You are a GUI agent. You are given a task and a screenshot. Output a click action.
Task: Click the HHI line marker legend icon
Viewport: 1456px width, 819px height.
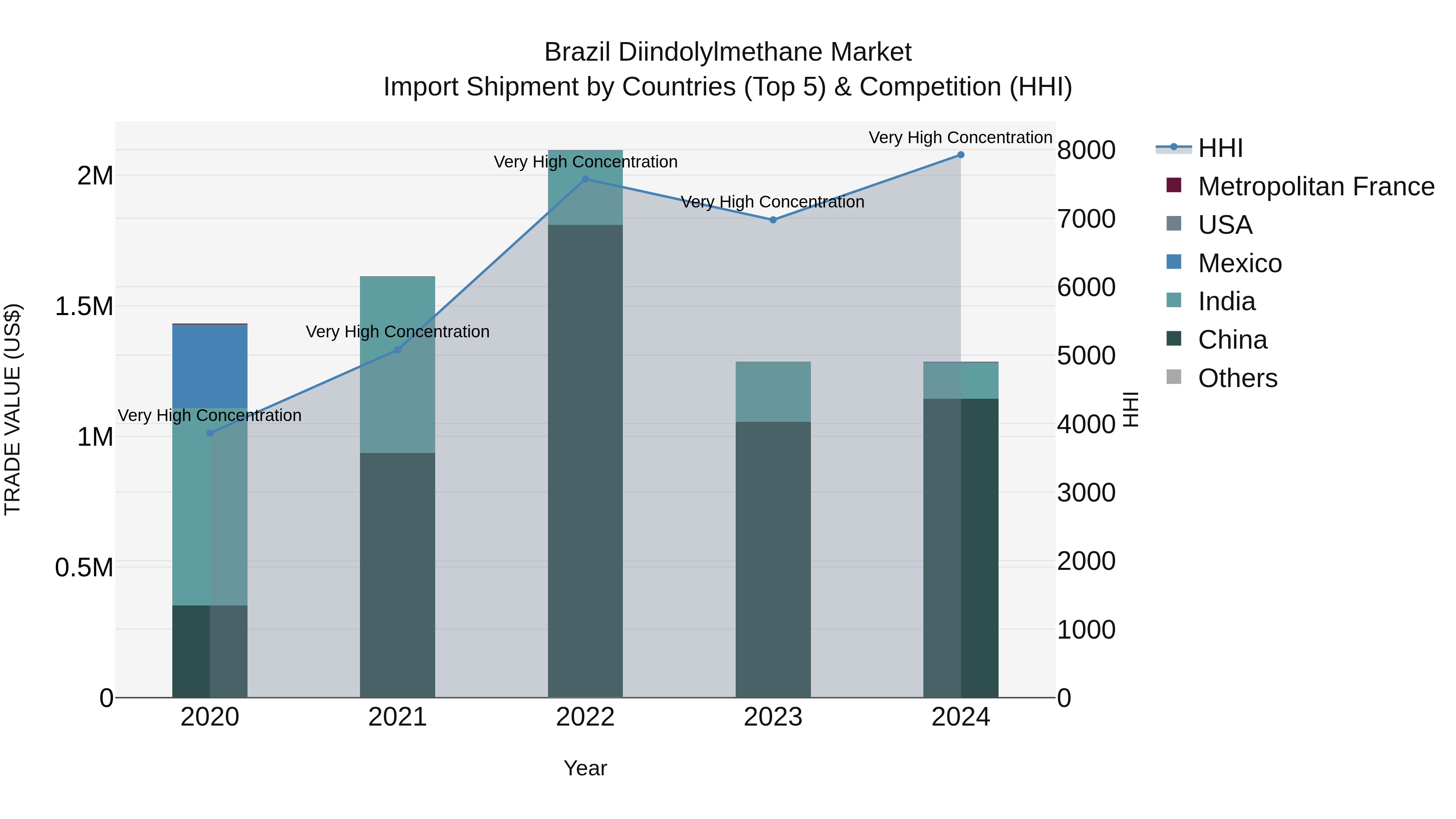click(x=1174, y=147)
